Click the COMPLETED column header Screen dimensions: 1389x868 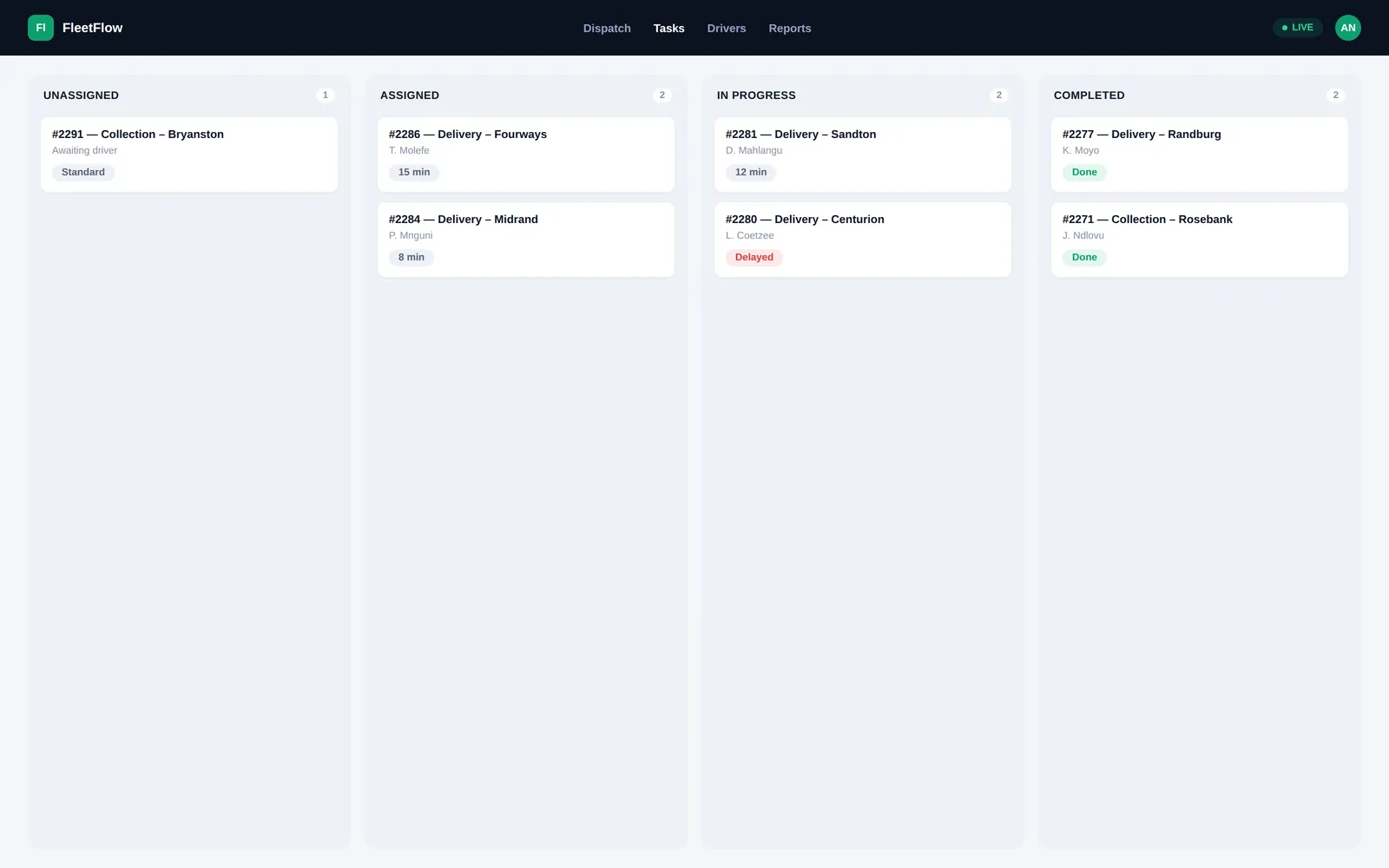tap(1089, 95)
